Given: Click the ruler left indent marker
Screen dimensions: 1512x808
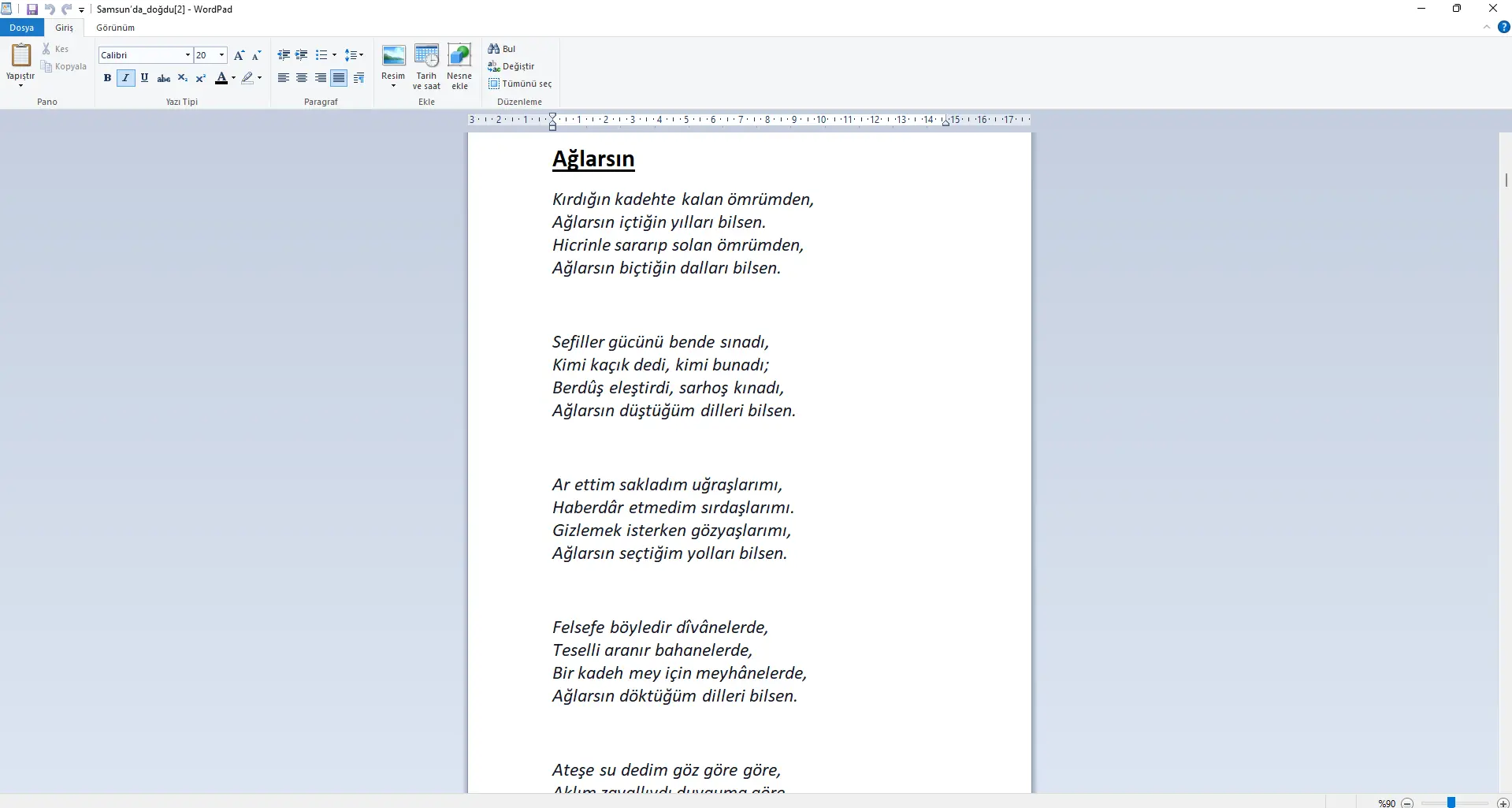Looking at the screenshot, I should click(x=552, y=121).
